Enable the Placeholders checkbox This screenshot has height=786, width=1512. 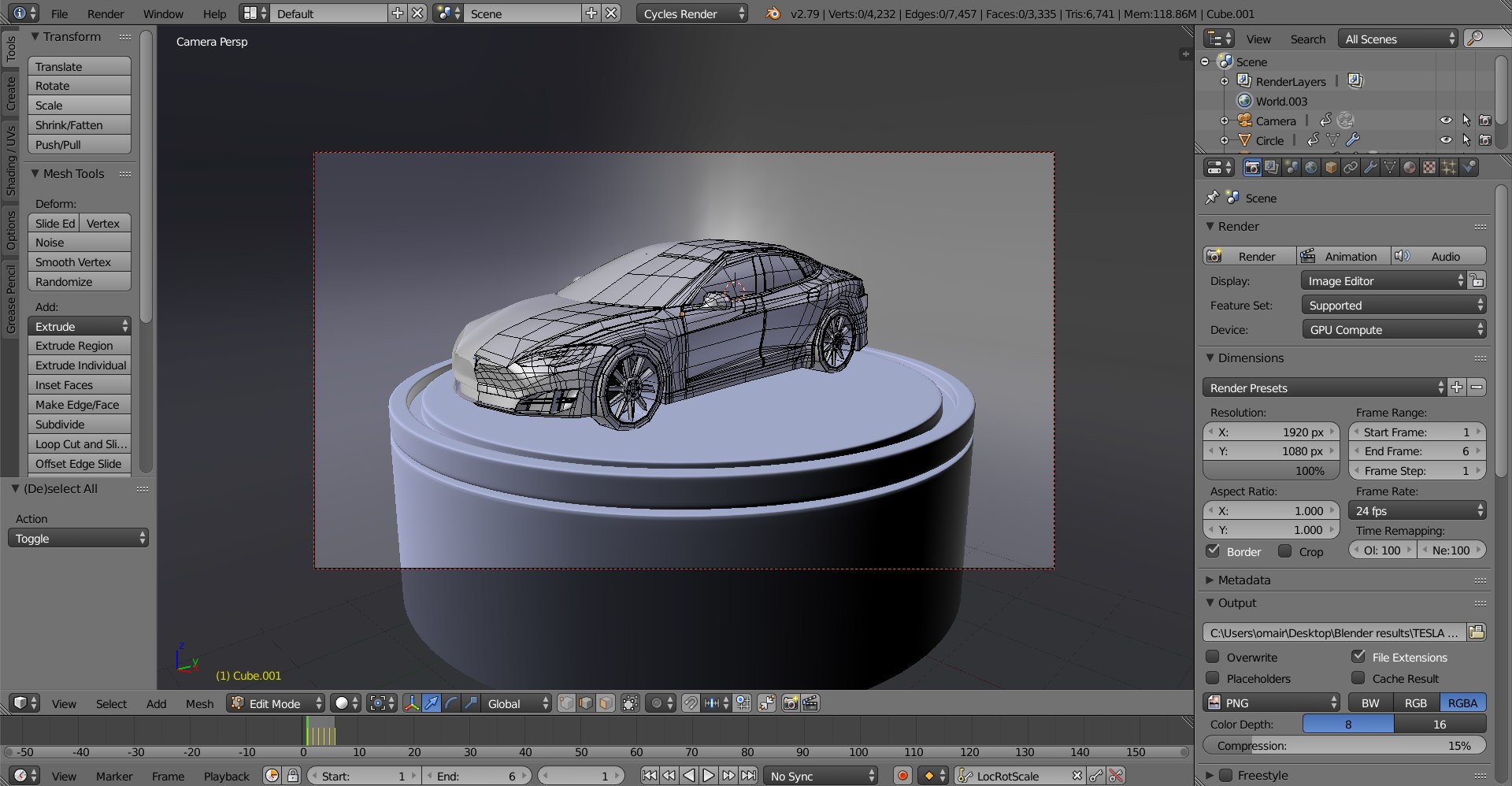tap(1213, 678)
